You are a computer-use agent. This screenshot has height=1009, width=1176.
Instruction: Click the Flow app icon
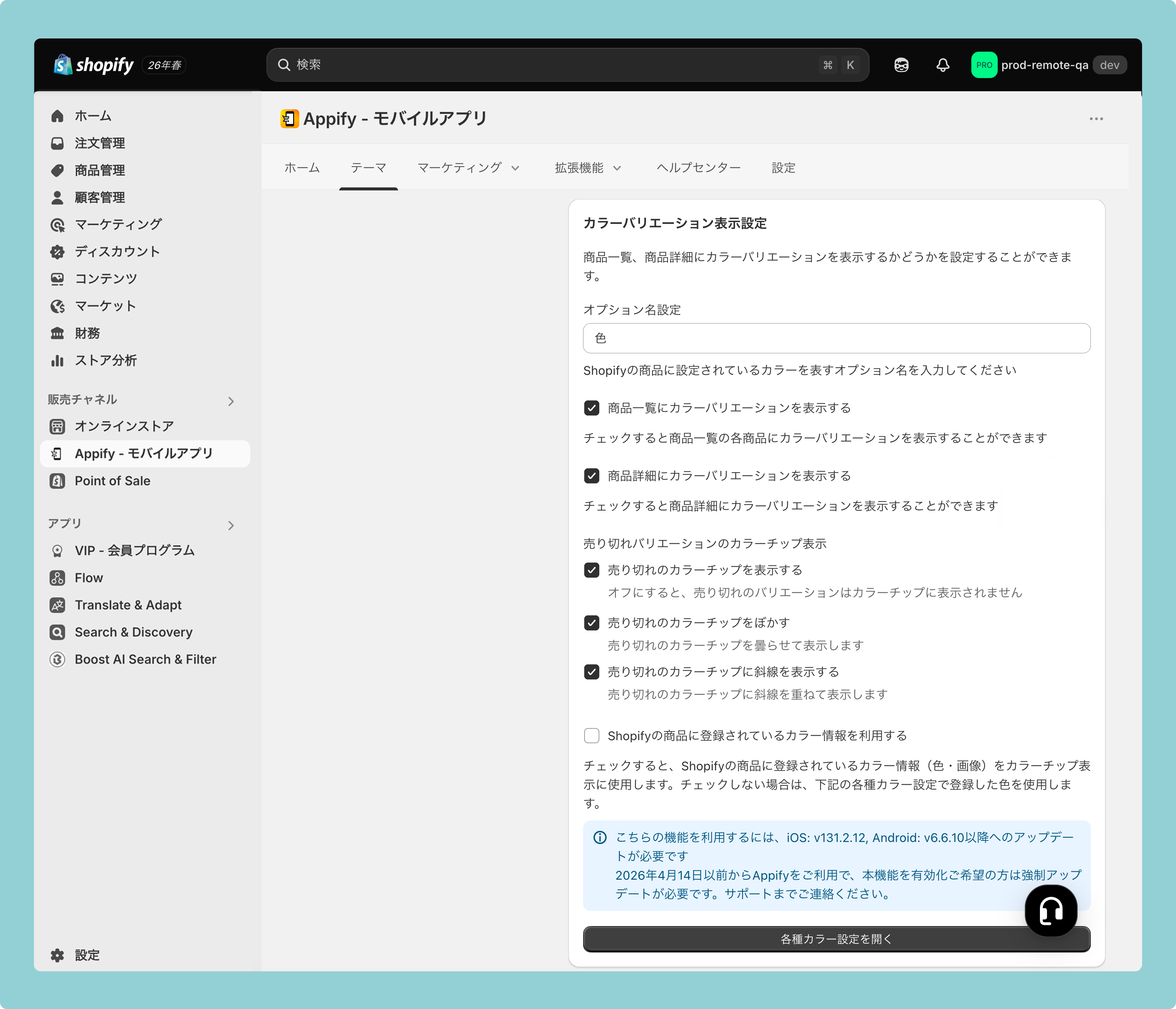[57, 578]
